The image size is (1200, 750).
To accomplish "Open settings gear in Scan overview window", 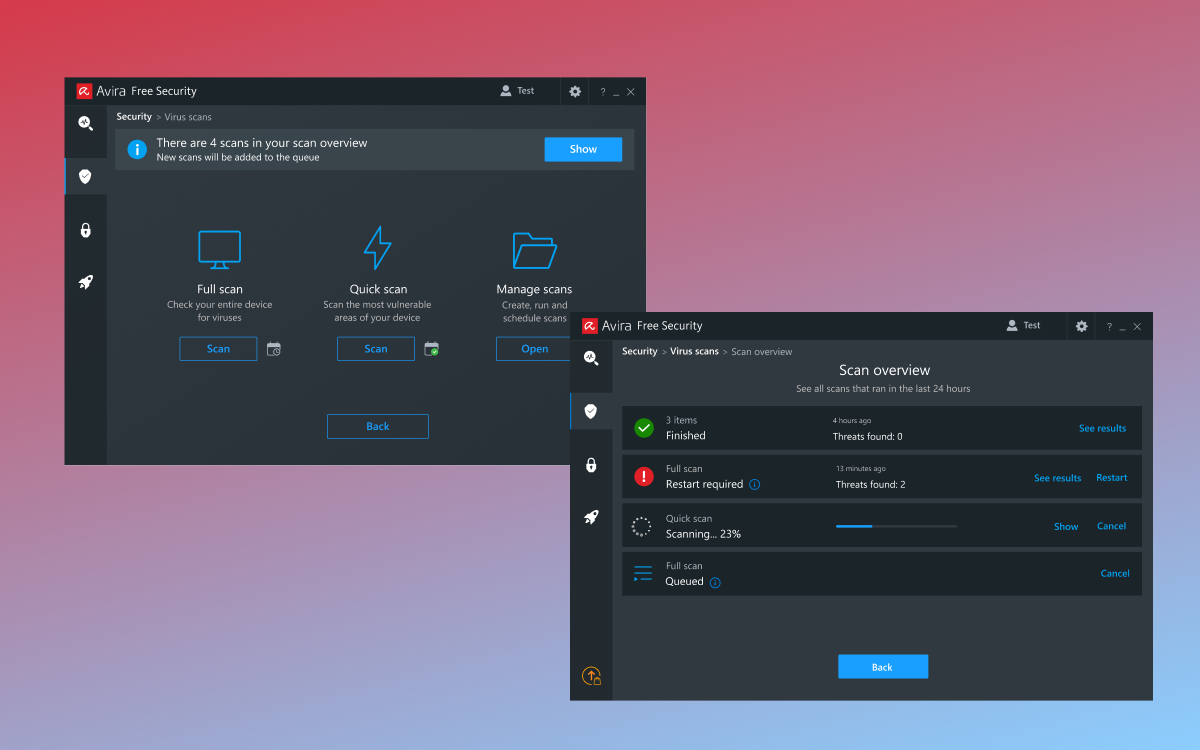I will 1081,326.
